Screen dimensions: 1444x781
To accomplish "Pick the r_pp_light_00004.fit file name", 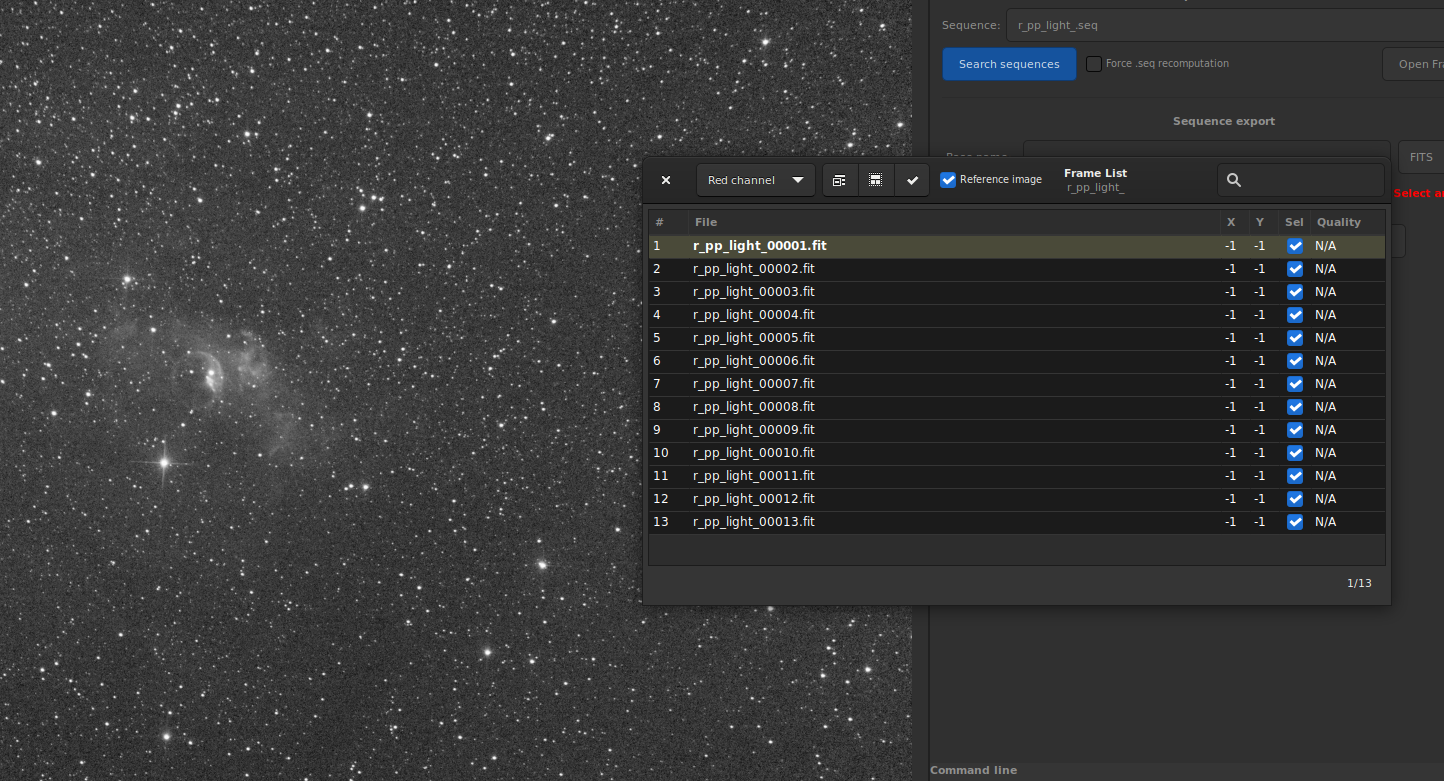I will click(754, 315).
